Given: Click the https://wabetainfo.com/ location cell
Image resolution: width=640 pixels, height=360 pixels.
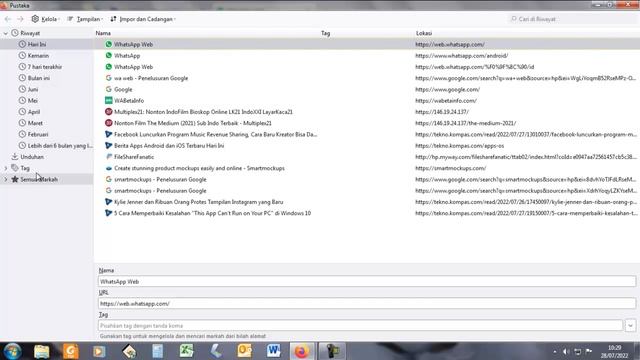Looking at the screenshot, I should [446, 100].
